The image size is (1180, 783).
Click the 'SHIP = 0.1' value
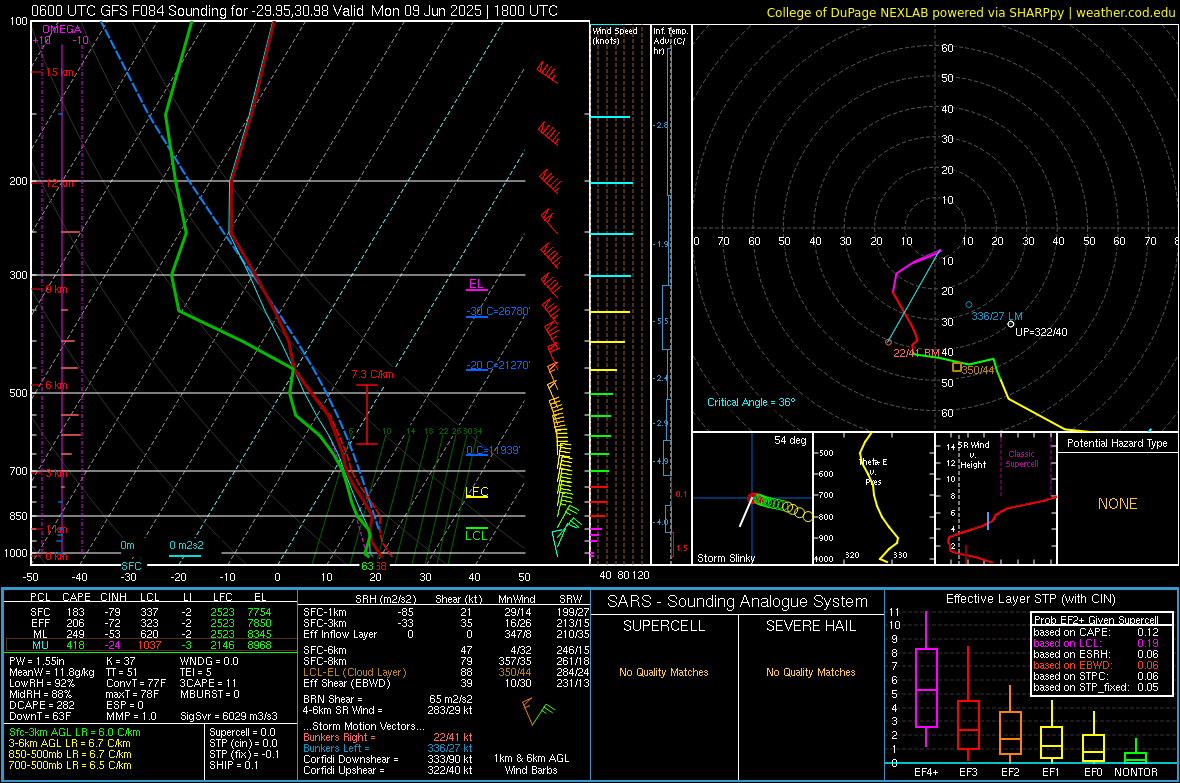(234, 765)
